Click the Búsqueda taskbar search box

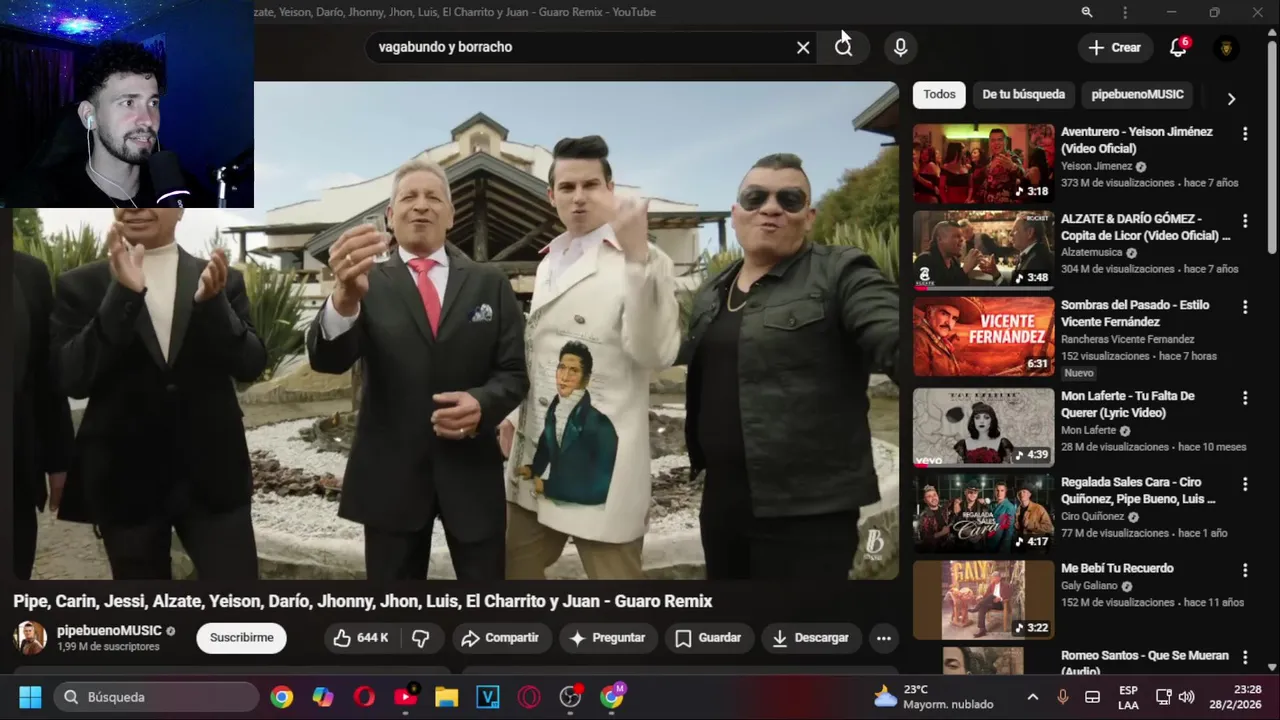click(x=155, y=697)
